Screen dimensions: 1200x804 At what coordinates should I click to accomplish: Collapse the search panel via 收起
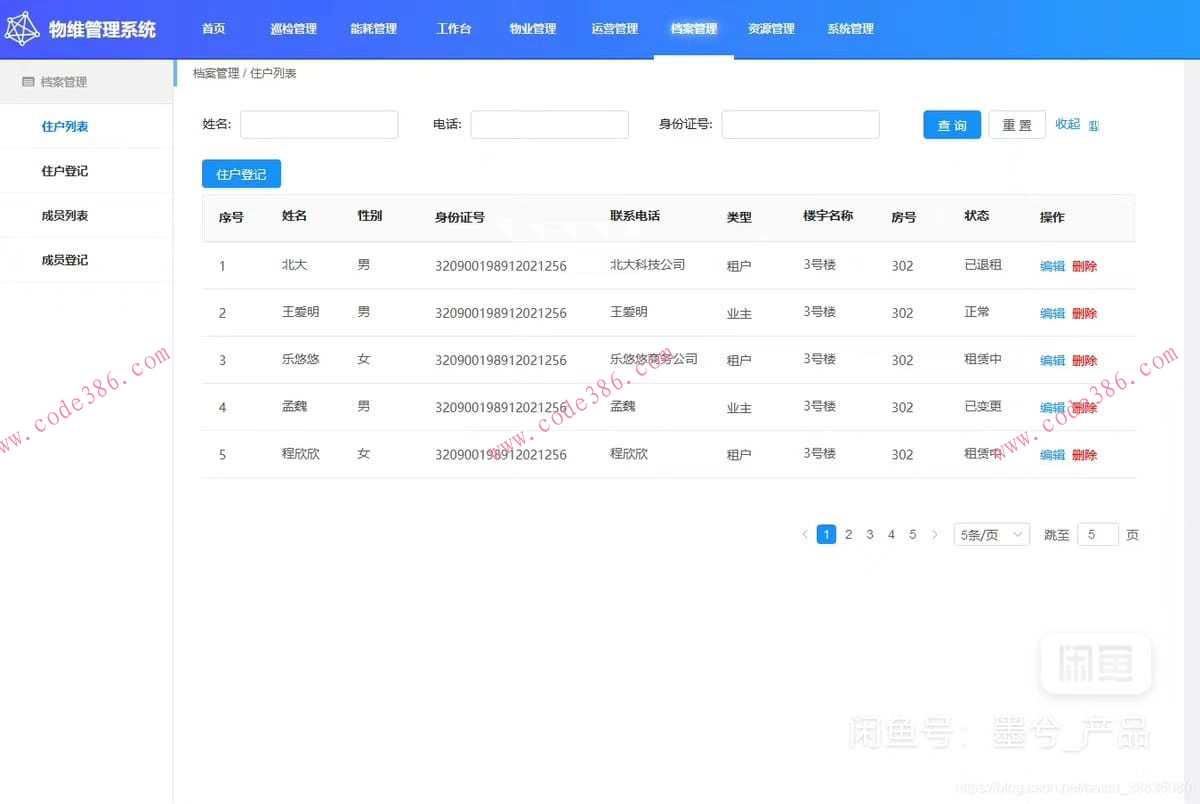[x=1067, y=124]
